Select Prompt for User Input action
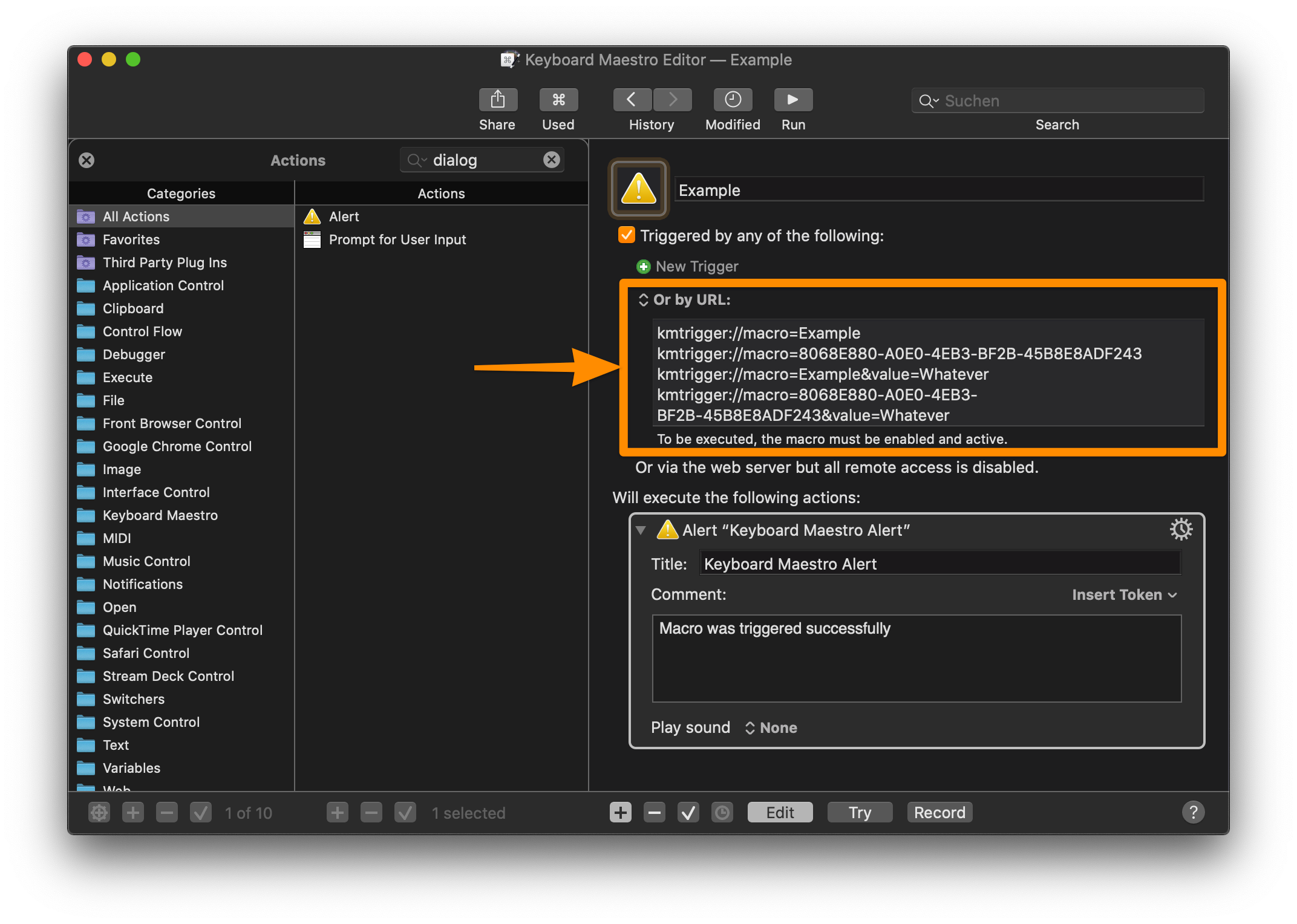Image resolution: width=1297 pixels, height=924 pixels. pyautogui.click(x=442, y=239)
